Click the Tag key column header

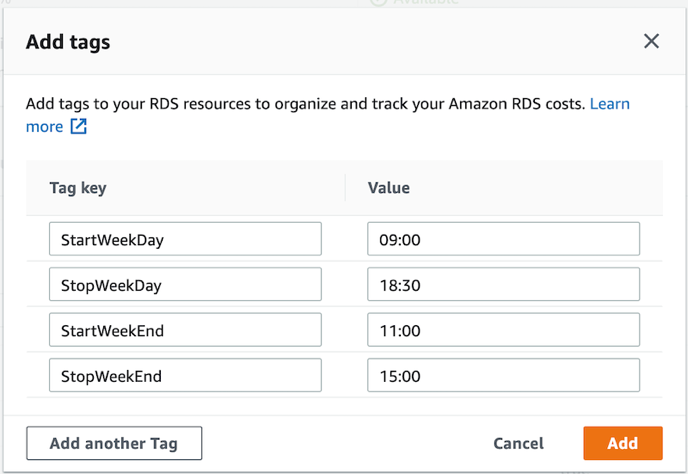click(x=78, y=188)
